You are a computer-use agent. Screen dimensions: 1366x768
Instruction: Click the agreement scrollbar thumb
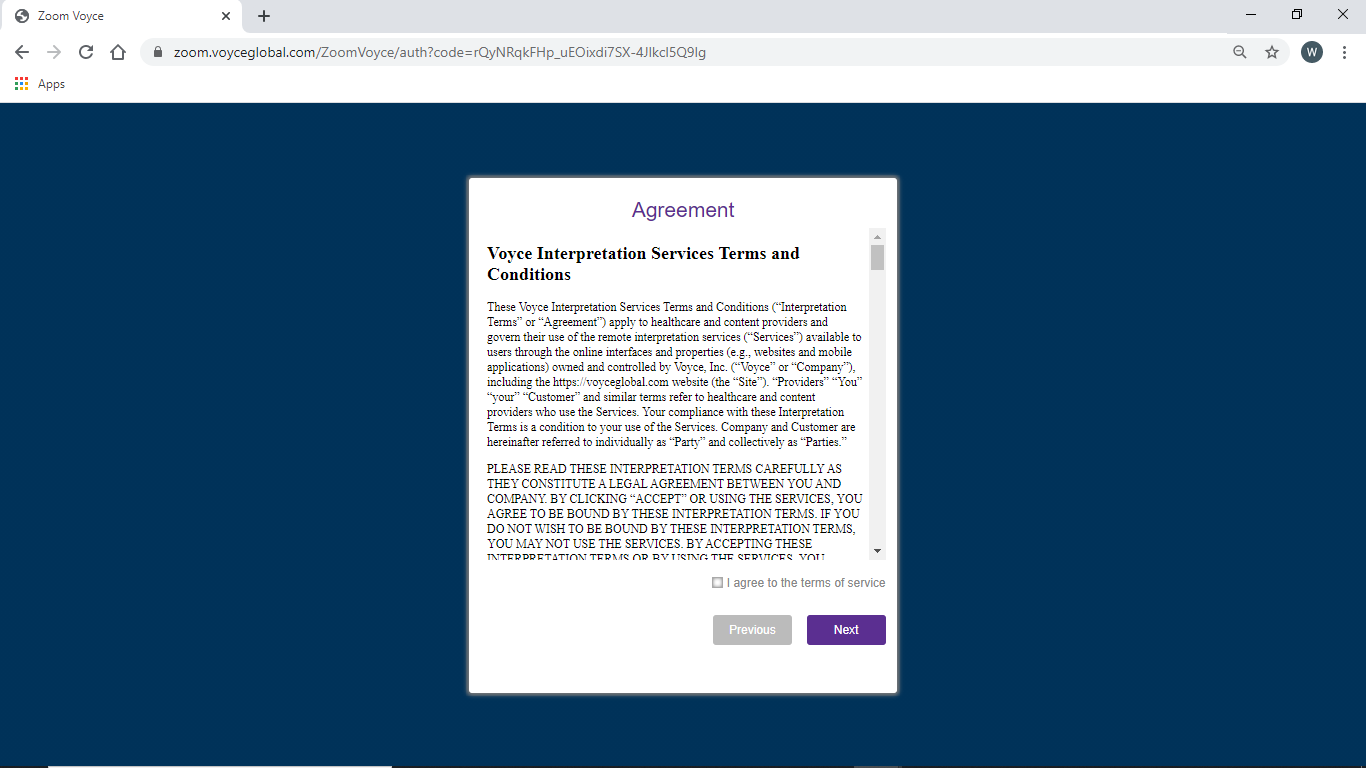click(877, 258)
